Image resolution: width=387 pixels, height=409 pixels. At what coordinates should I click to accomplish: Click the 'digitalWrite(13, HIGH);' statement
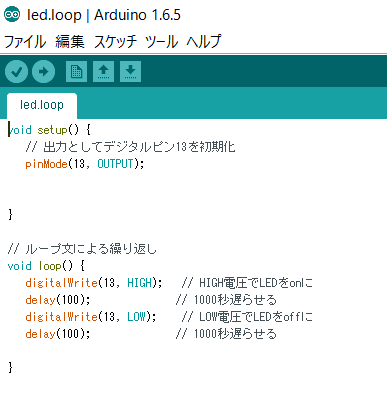(94, 283)
